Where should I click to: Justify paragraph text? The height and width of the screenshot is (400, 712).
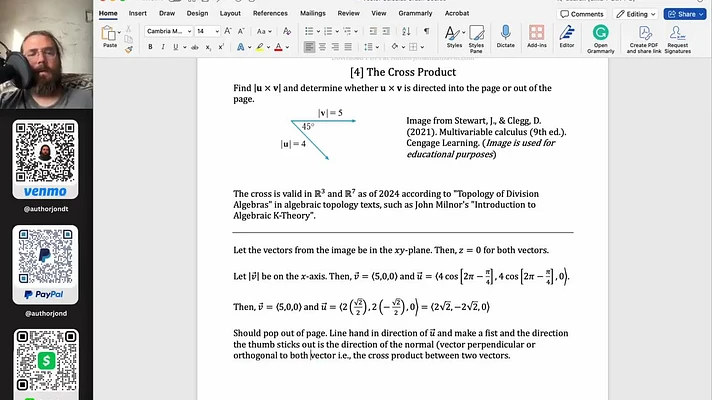click(348, 47)
